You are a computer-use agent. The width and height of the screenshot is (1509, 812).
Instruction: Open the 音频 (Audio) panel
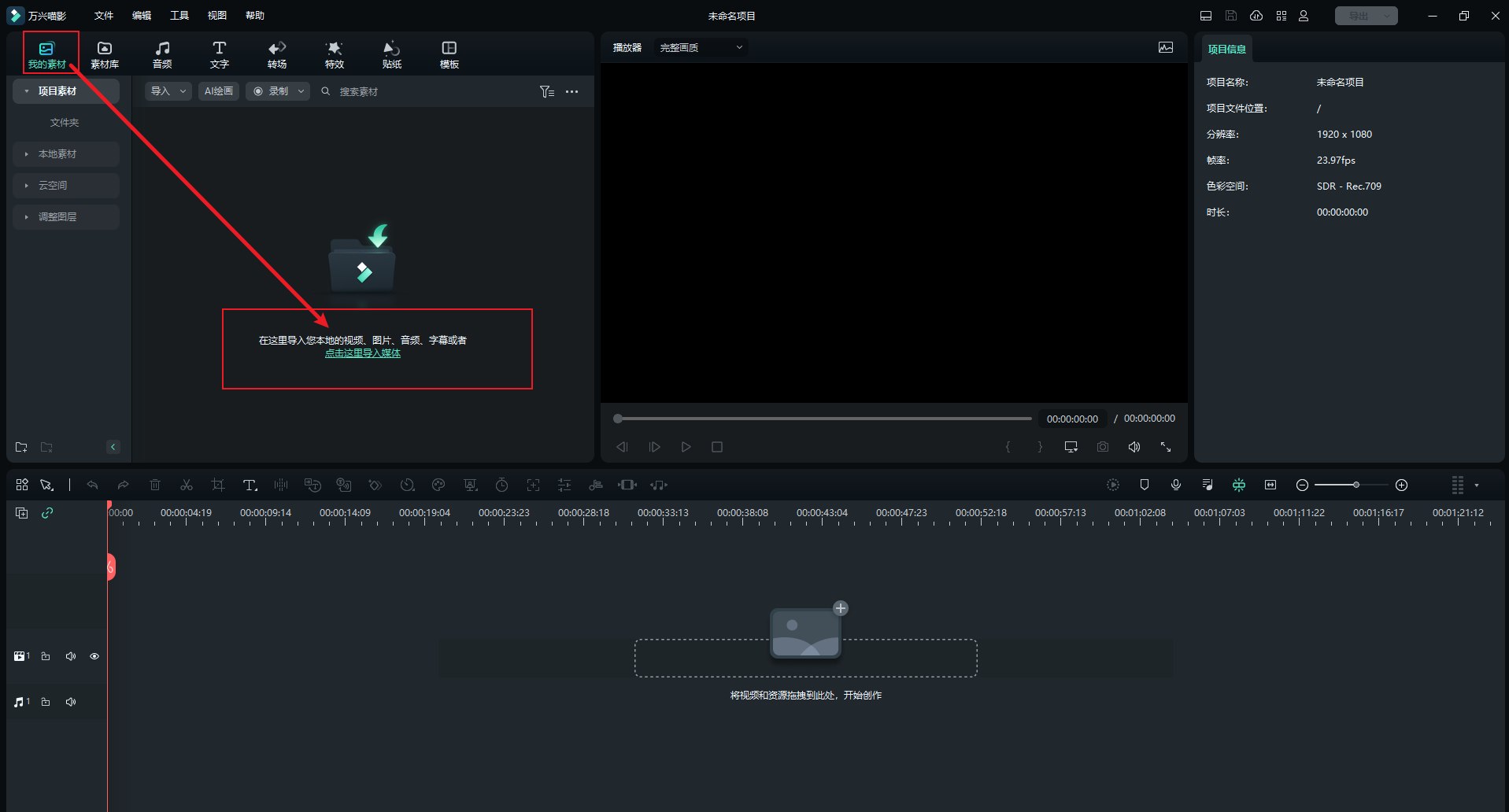coord(162,54)
